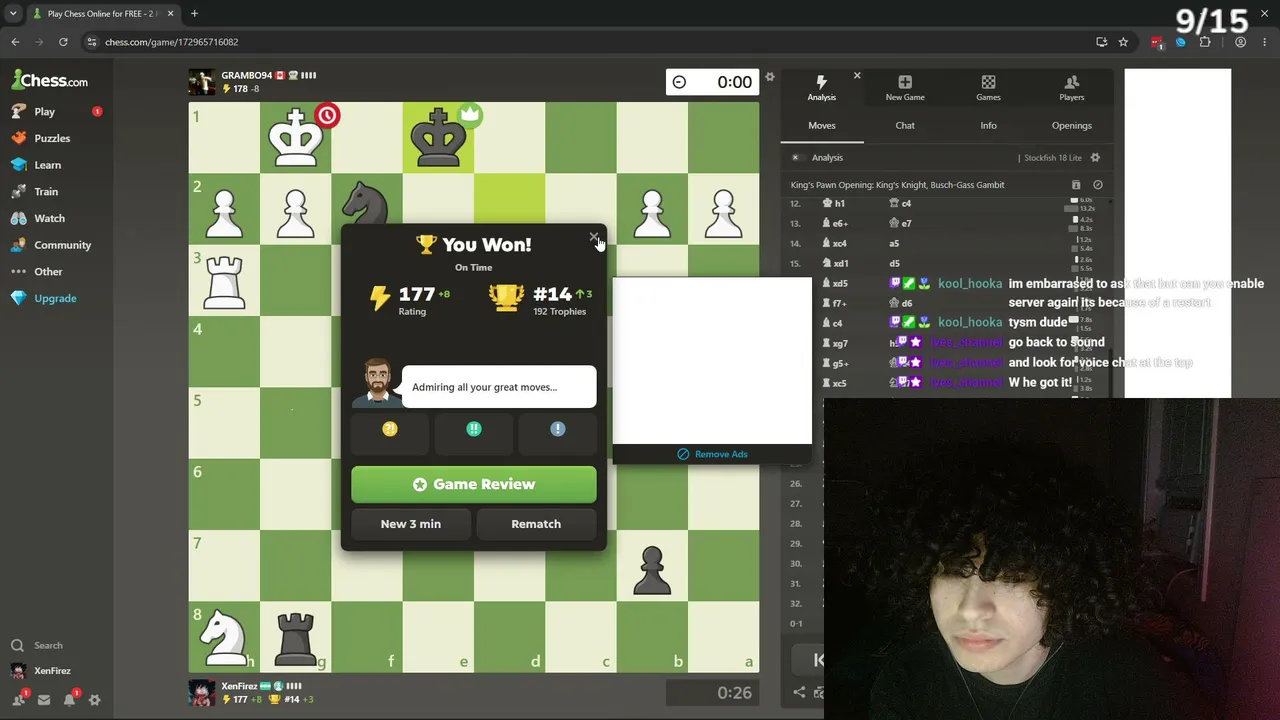Select white's move xc4 in move 14

pos(835,244)
